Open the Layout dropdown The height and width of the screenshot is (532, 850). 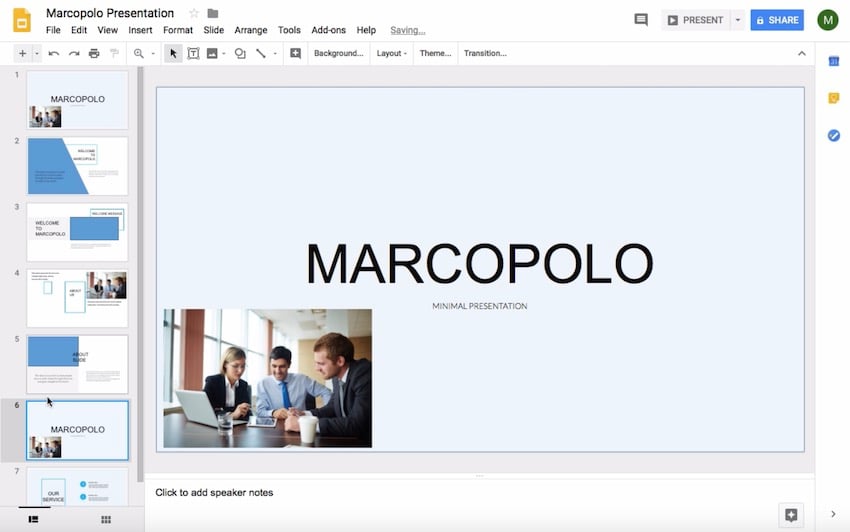click(x=391, y=53)
